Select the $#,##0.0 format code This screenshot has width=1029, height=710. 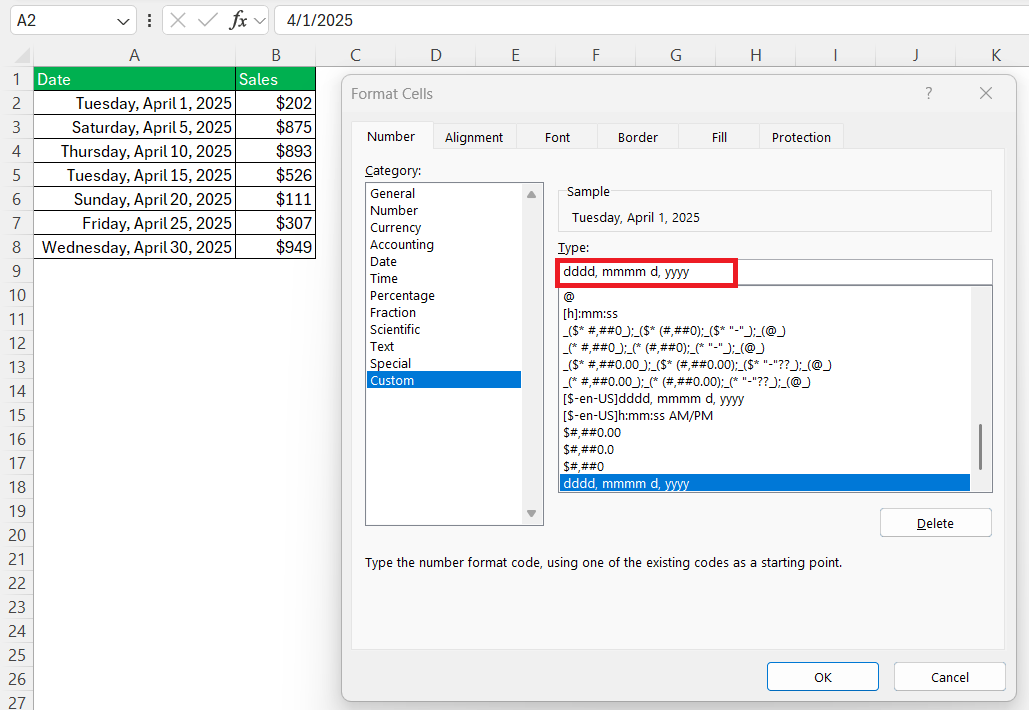[x=765, y=450]
